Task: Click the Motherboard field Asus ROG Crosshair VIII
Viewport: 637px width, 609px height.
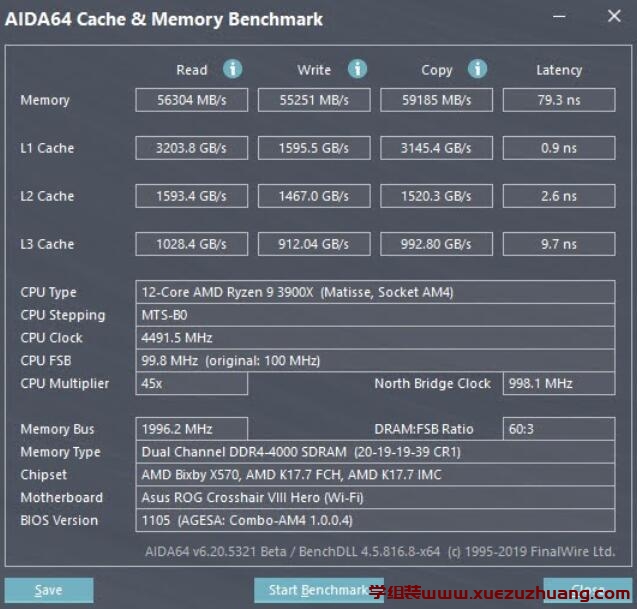Action: [x=375, y=497]
